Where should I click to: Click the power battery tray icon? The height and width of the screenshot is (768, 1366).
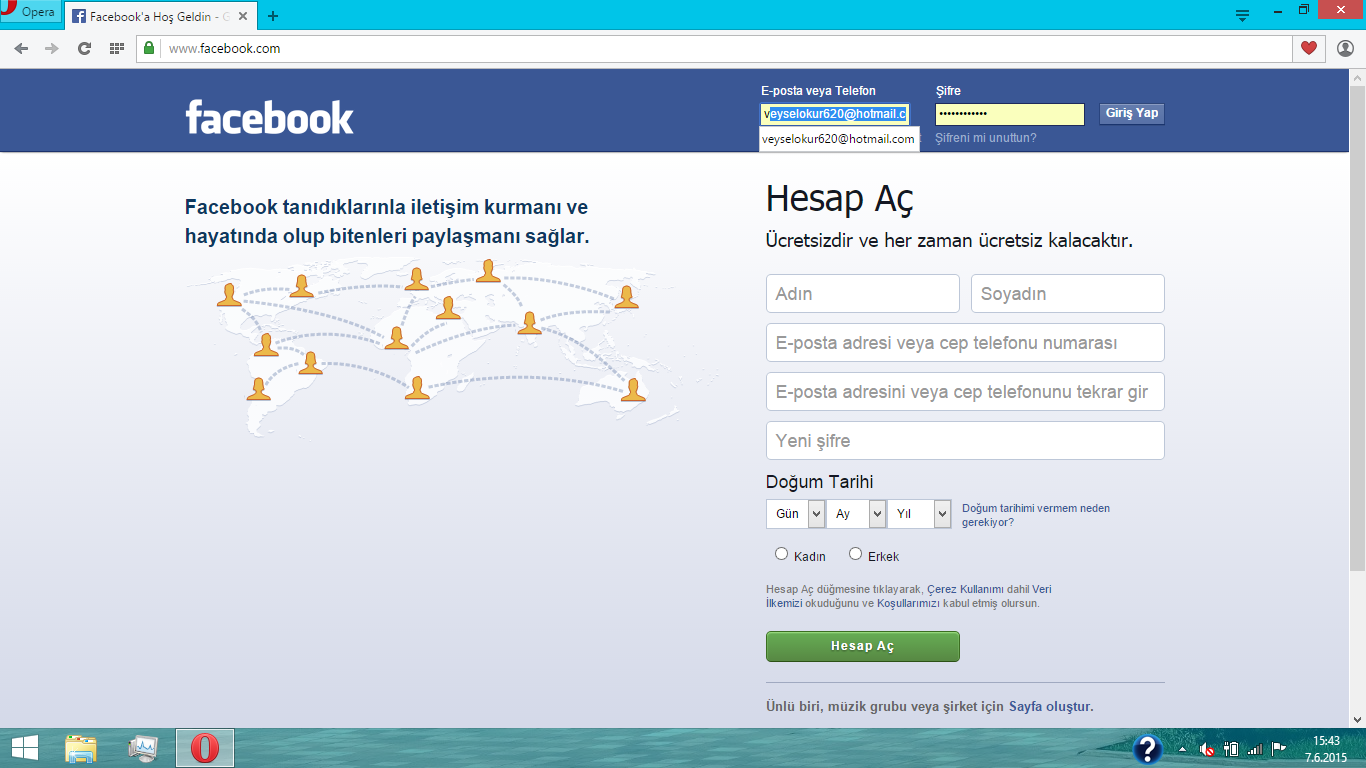click(1231, 749)
